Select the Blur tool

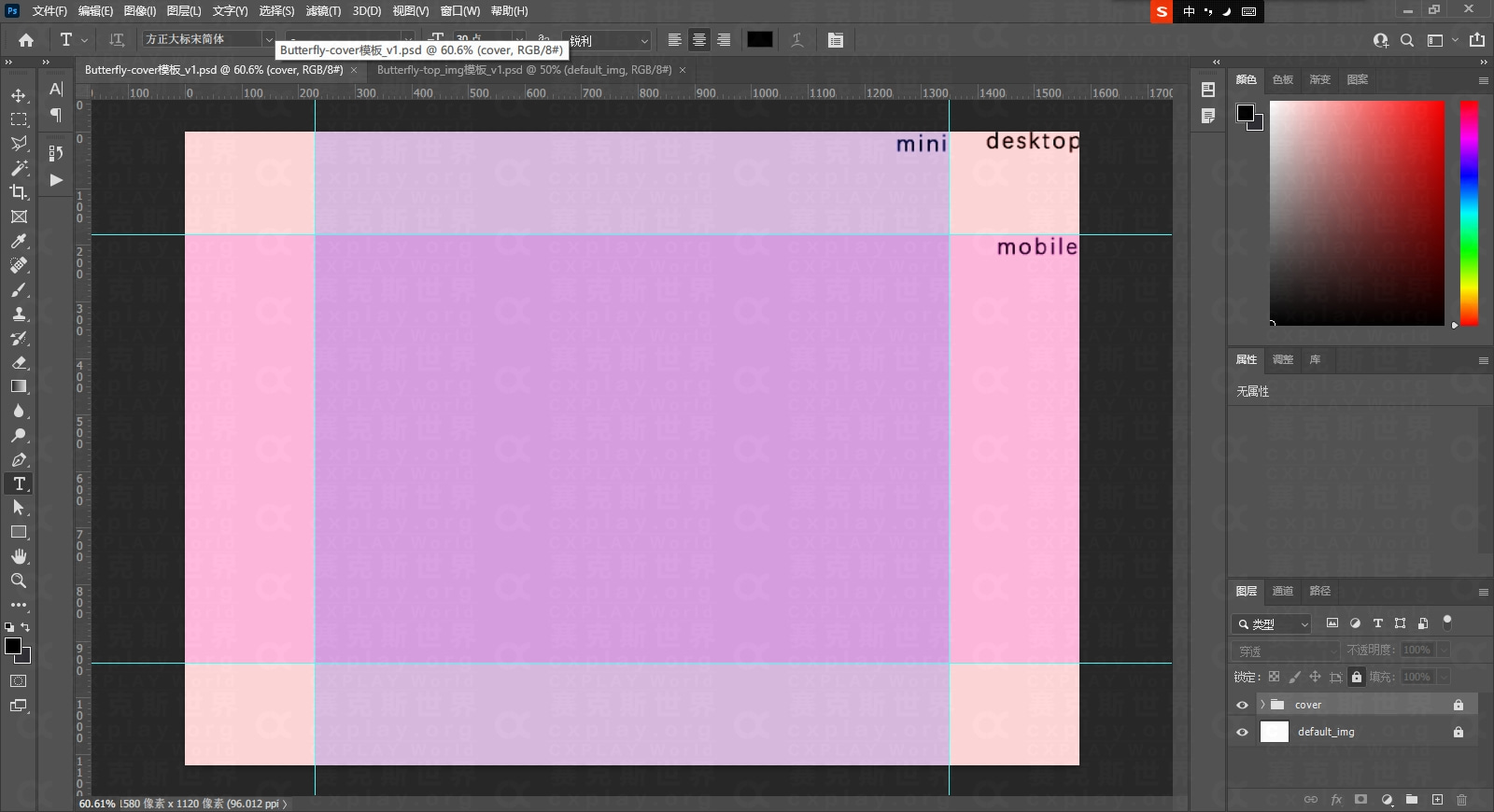pos(19,411)
